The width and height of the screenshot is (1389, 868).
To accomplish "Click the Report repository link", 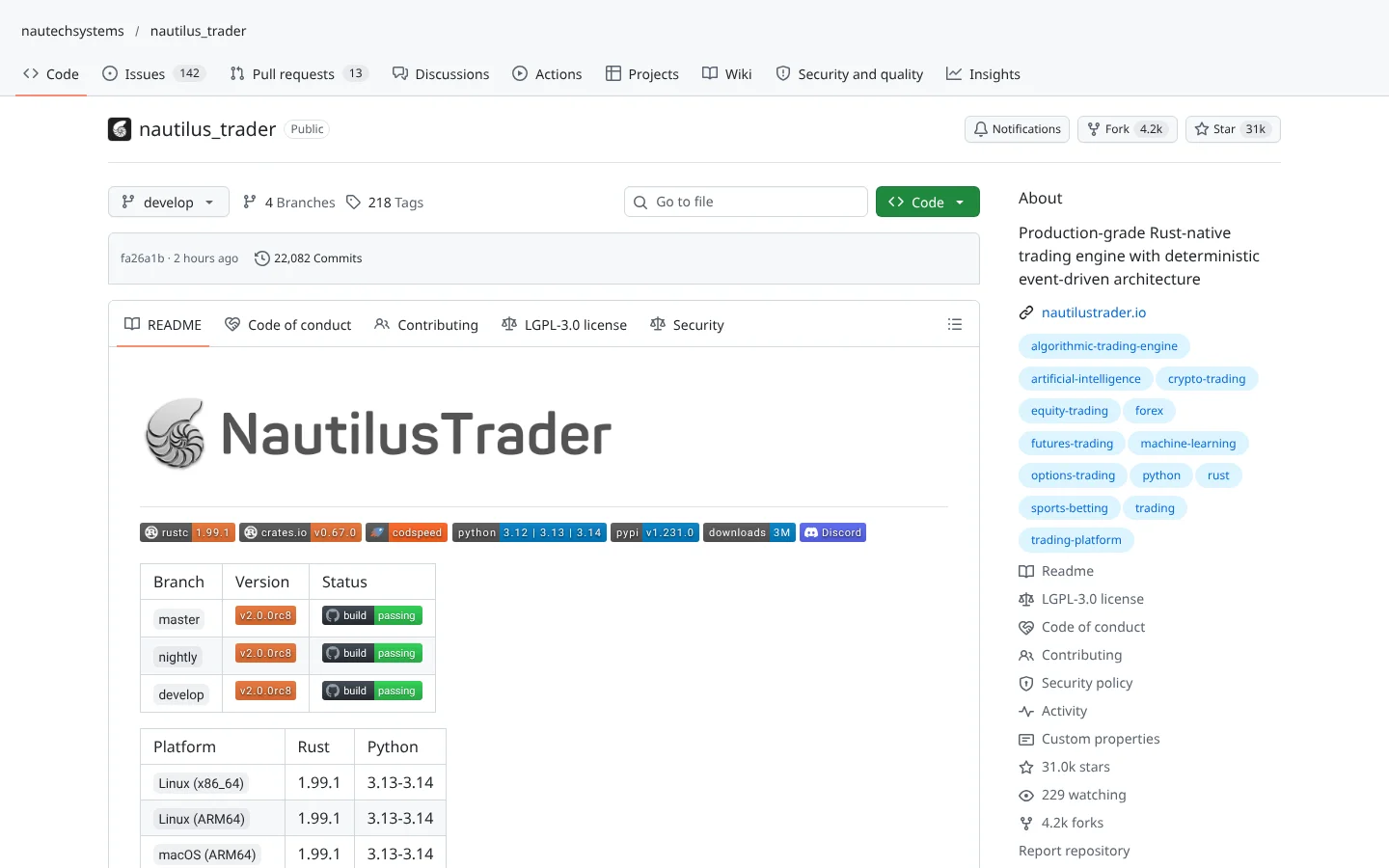I will (1075, 851).
